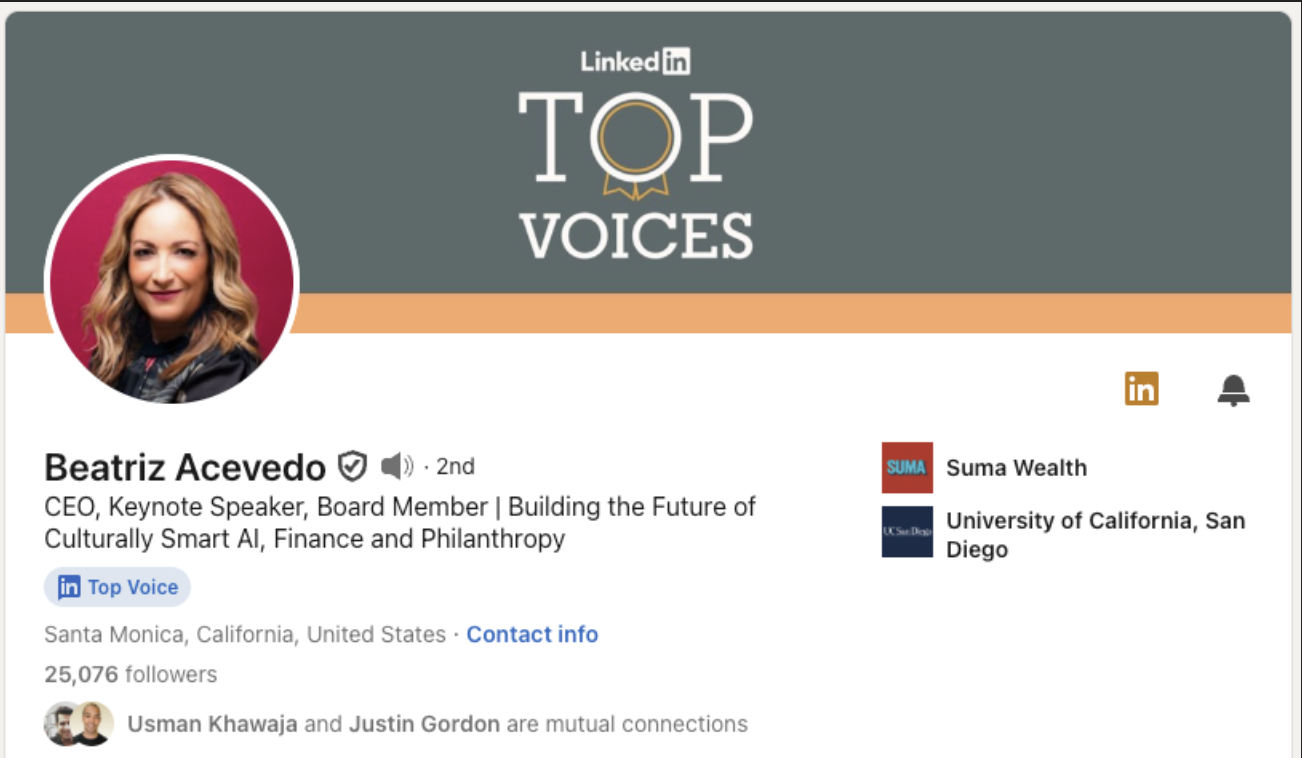Screen dimensions: 1302x758
Task: Open the Suma Wealth company page
Action: 1016,468
